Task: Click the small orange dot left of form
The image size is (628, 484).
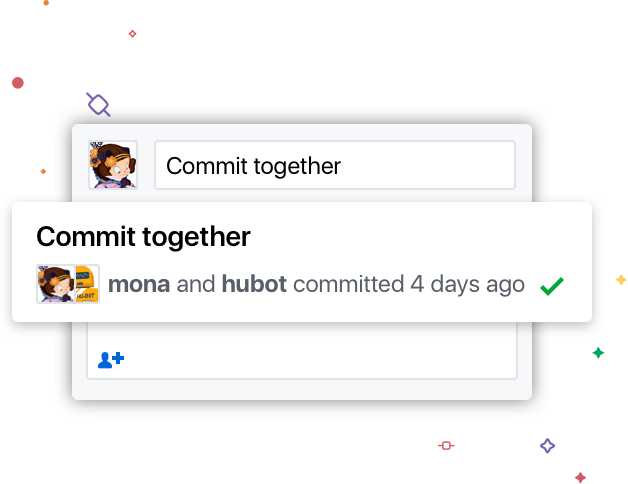Action: pos(43,171)
